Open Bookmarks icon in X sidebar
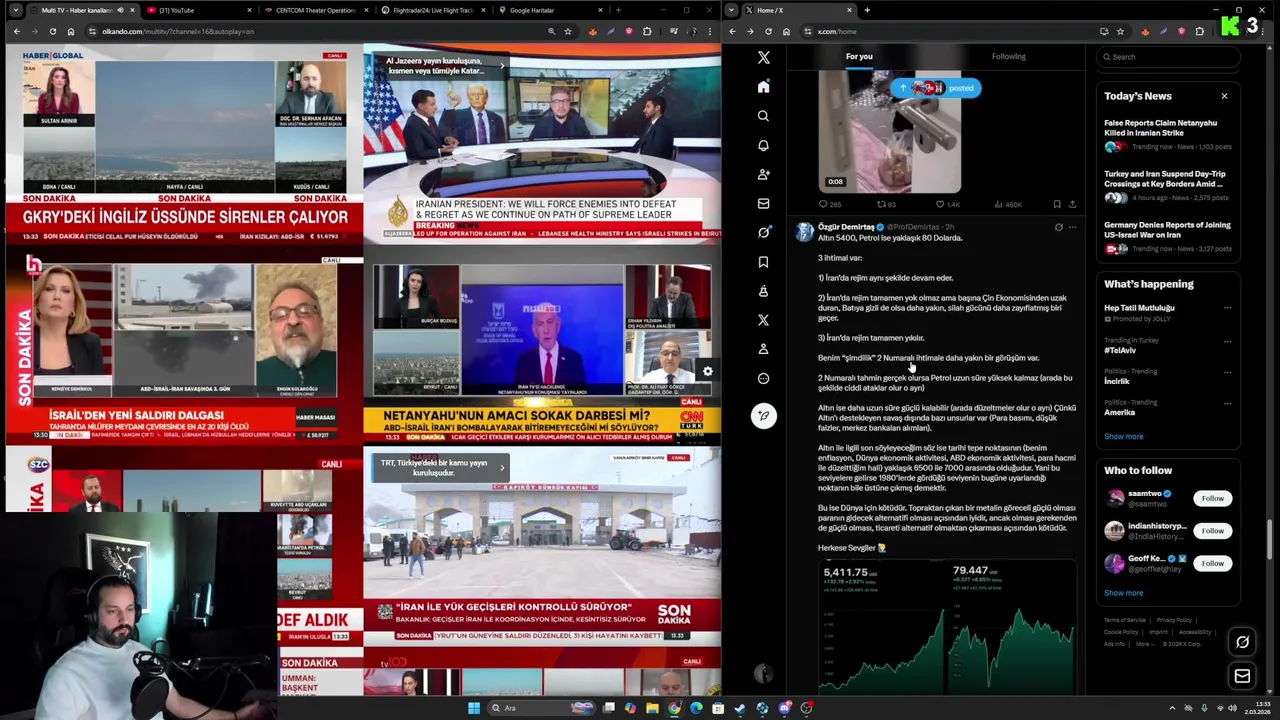The width and height of the screenshot is (1280, 720). (763, 262)
